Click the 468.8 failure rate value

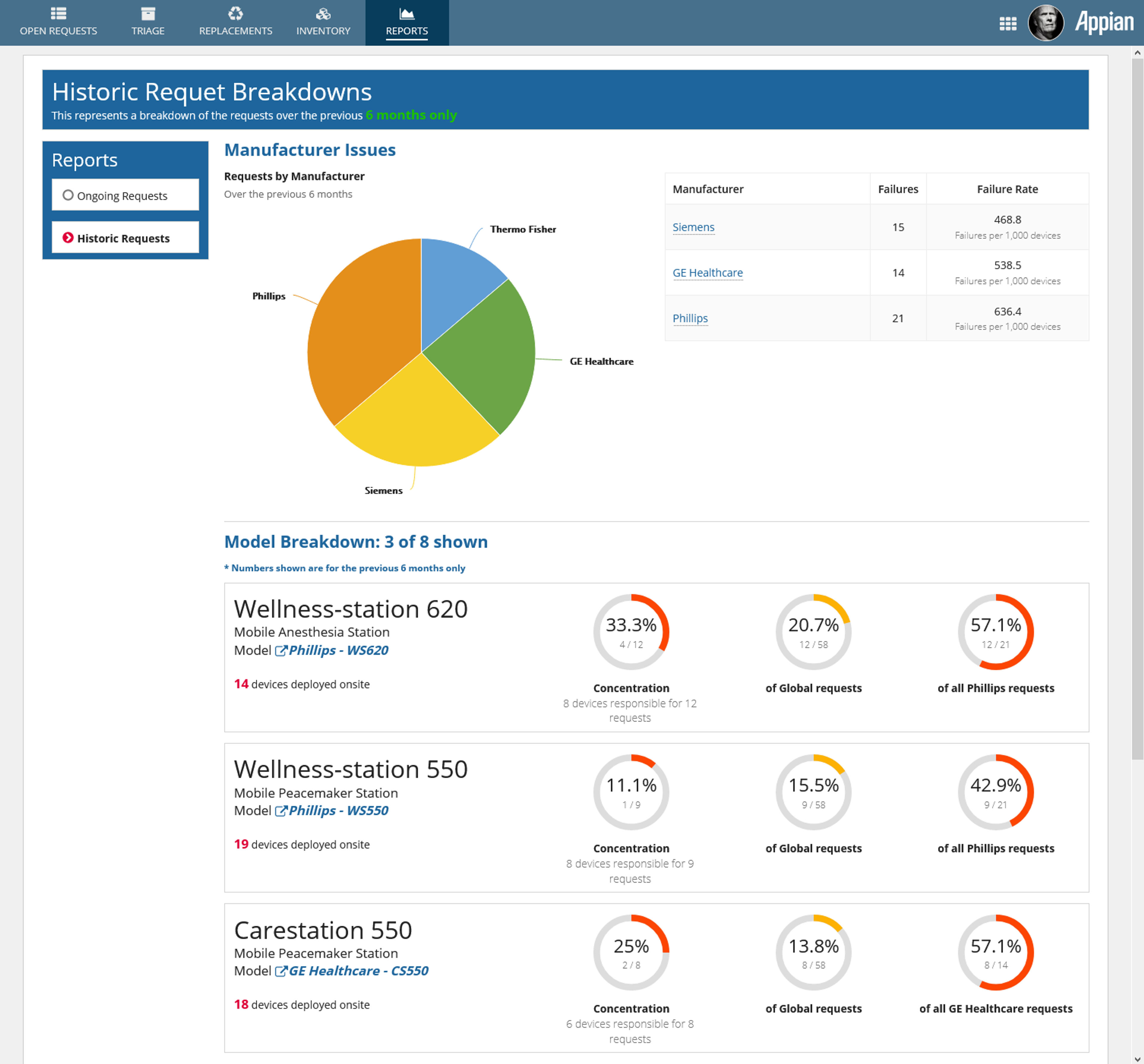tap(1007, 219)
